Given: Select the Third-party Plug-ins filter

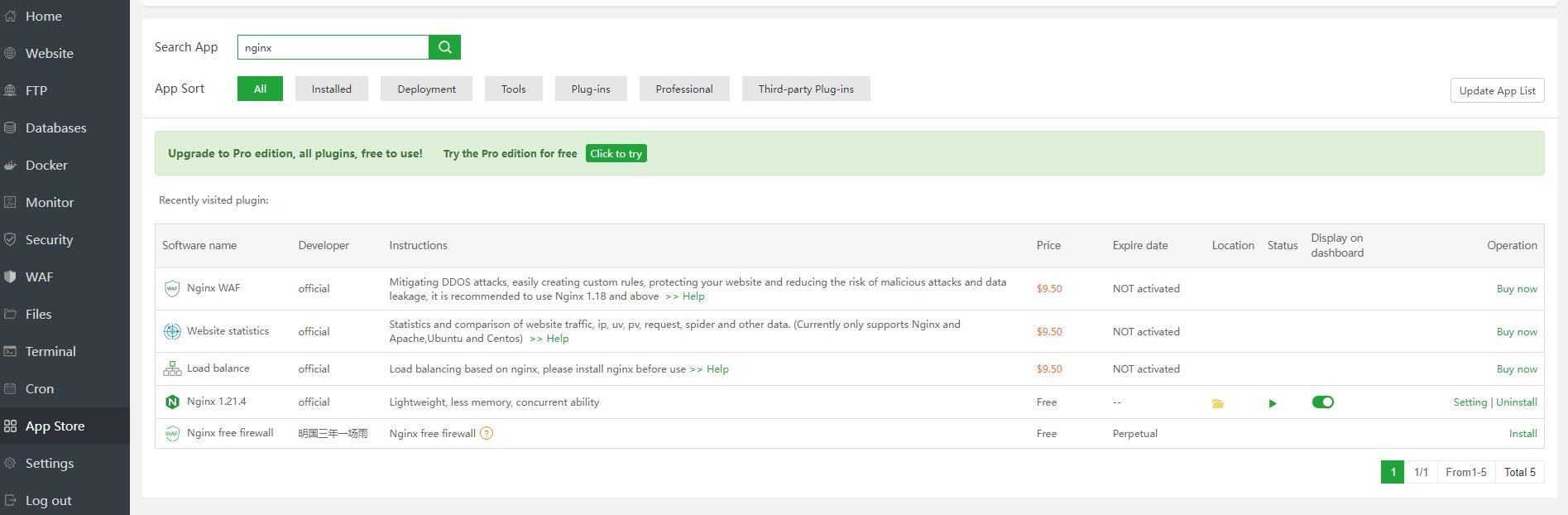Looking at the screenshot, I should [x=806, y=89].
